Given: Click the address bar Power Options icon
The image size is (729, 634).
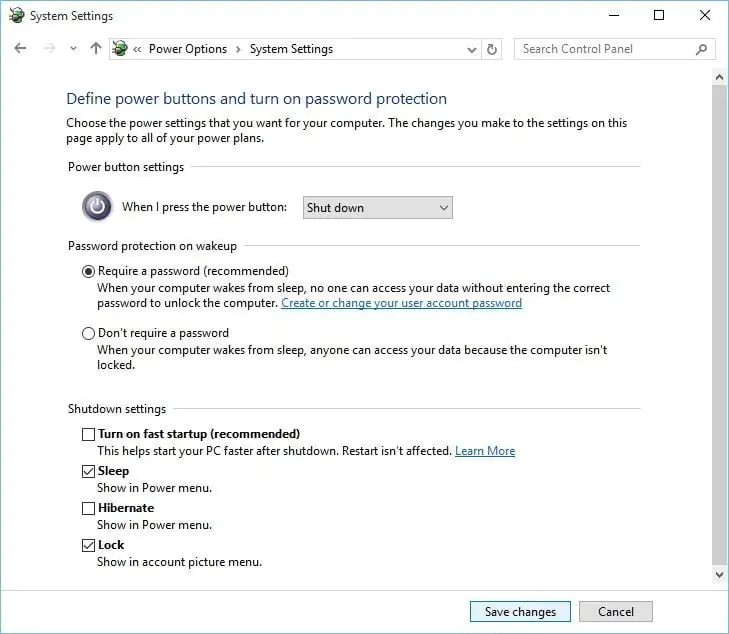Looking at the screenshot, I should pos(120,48).
